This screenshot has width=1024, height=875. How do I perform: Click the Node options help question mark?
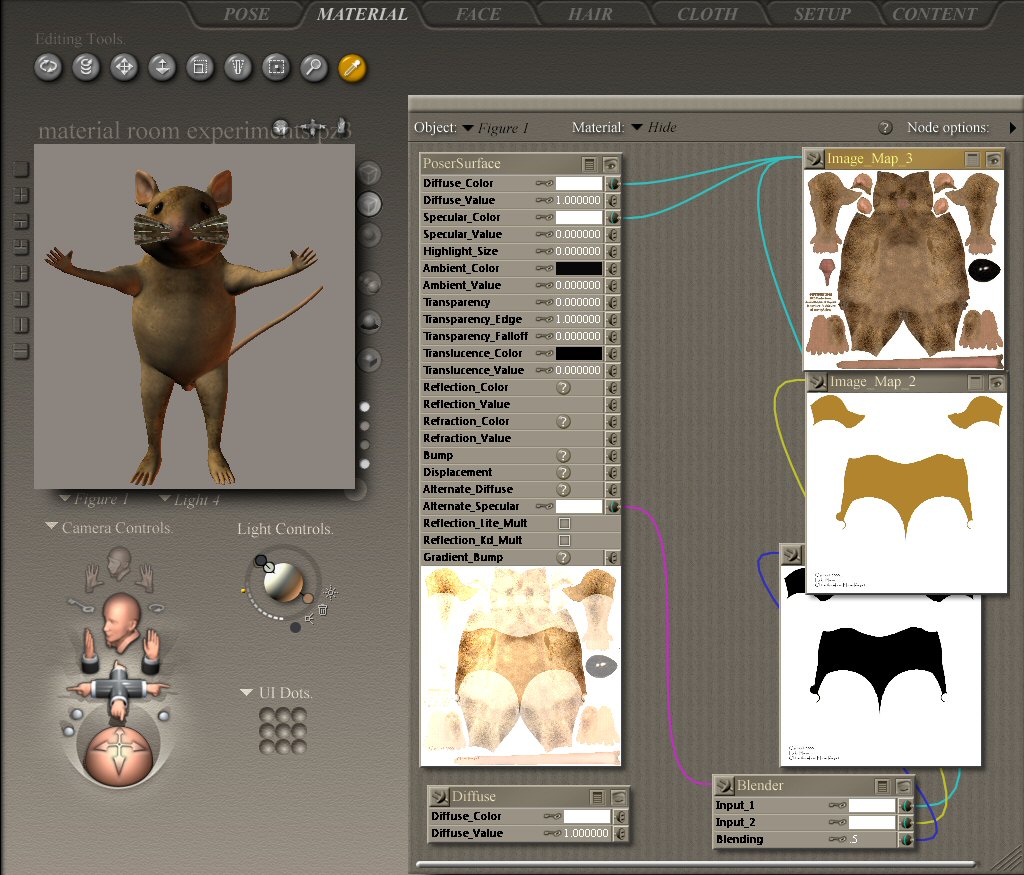(x=885, y=128)
